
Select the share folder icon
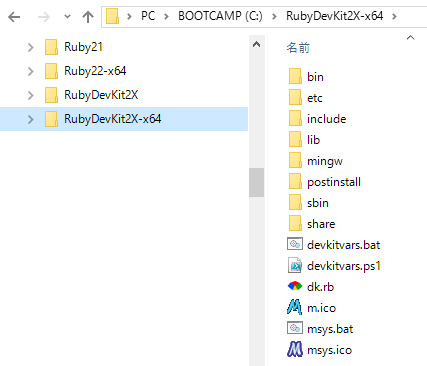click(x=295, y=224)
